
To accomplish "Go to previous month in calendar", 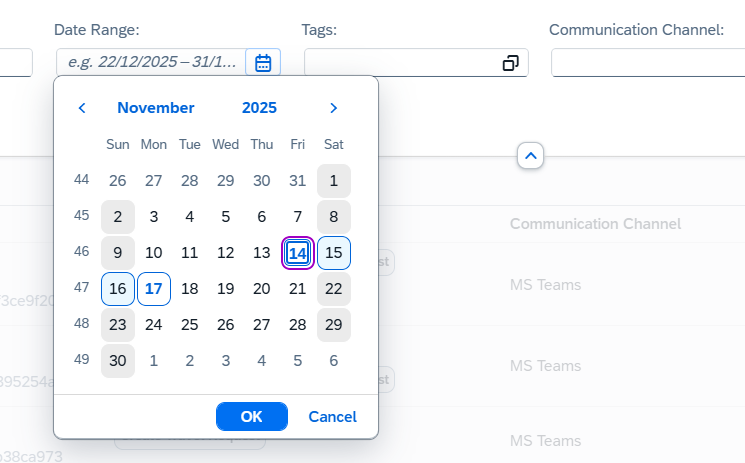I will click(82, 108).
